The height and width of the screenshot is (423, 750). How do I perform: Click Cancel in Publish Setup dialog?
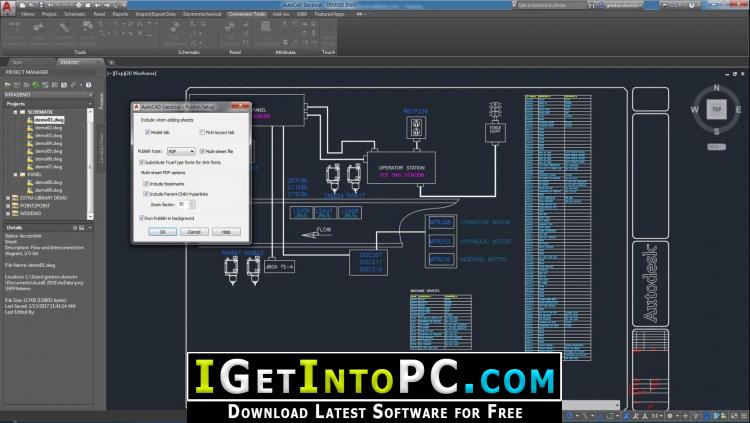[x=194, y=232]
